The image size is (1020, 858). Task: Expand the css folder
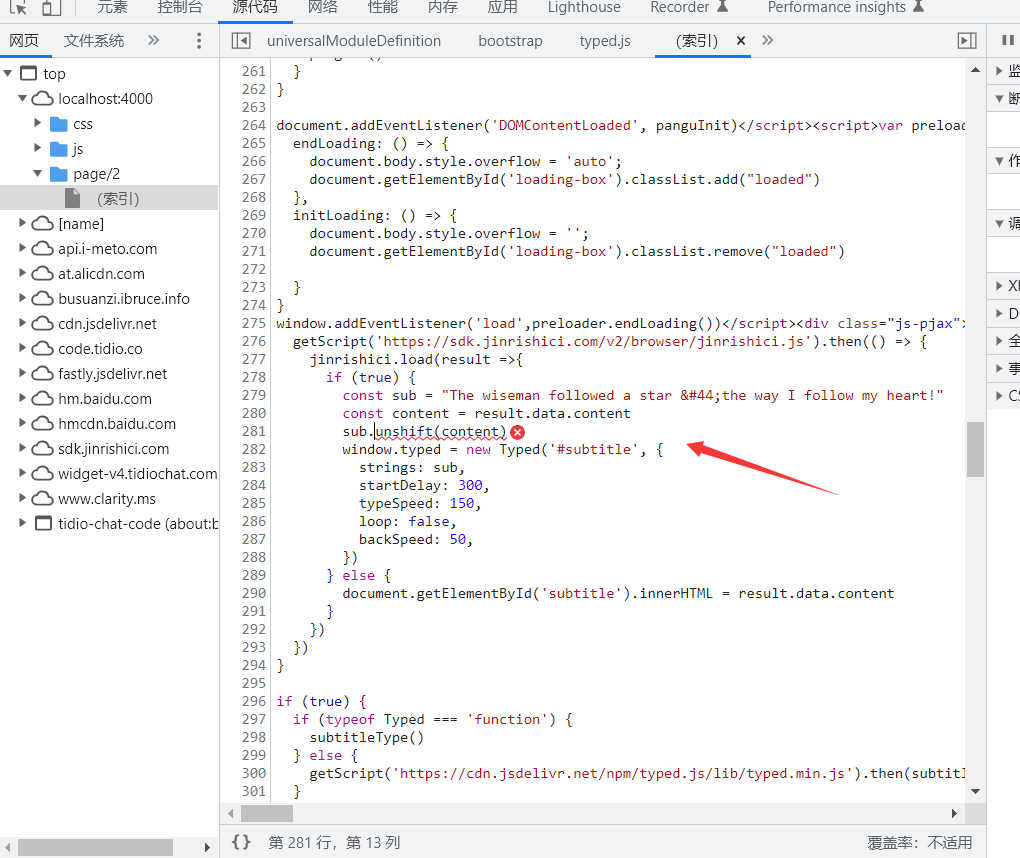pos(38,123)
